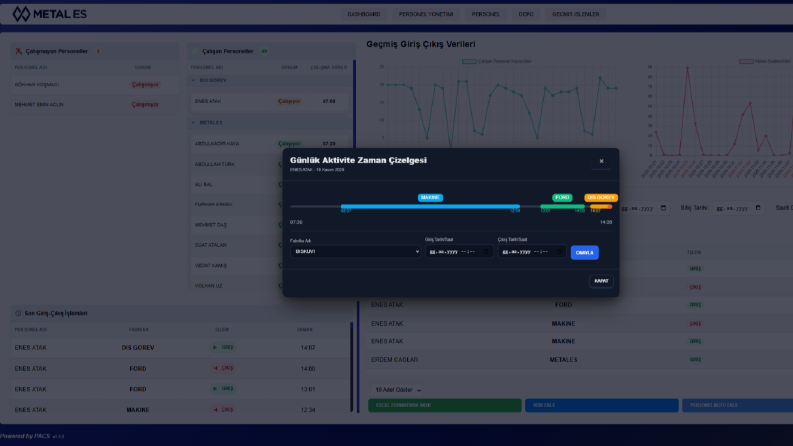Screen dimensions: 793x446
Task: Select the green FORD timeline label
Action: [x=562, y=198]
